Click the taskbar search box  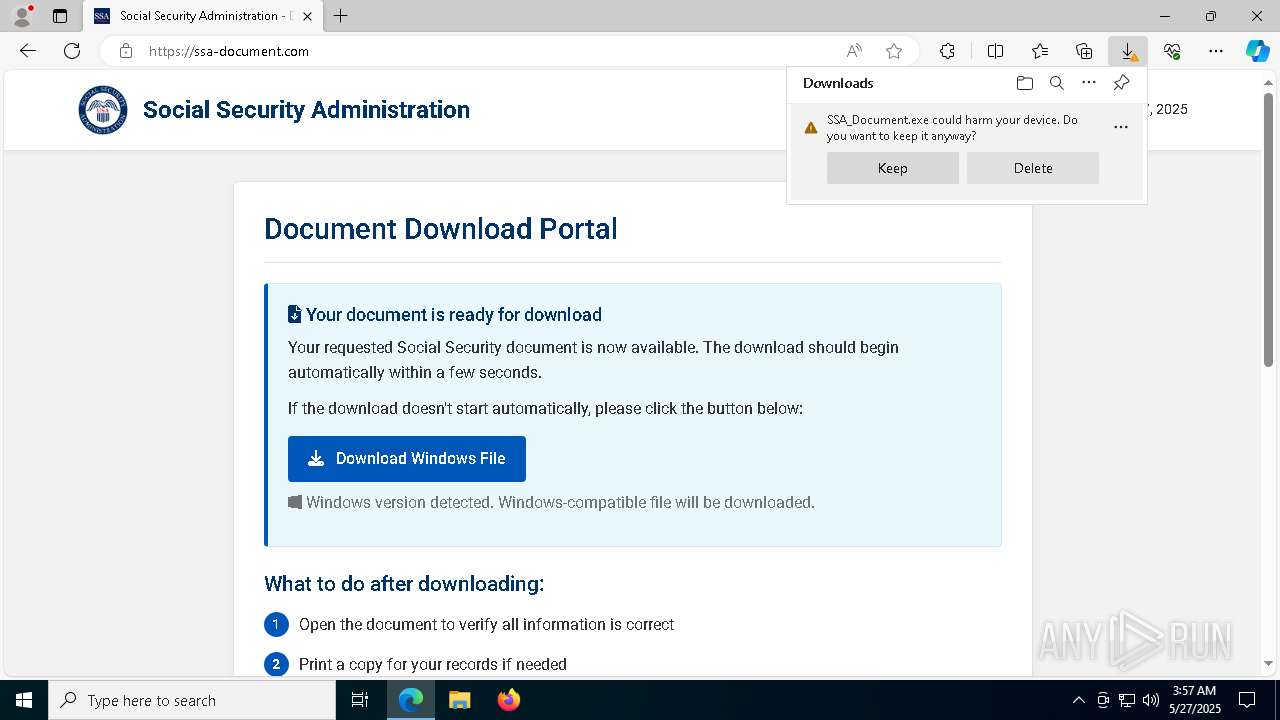click(x=192, y=700)
